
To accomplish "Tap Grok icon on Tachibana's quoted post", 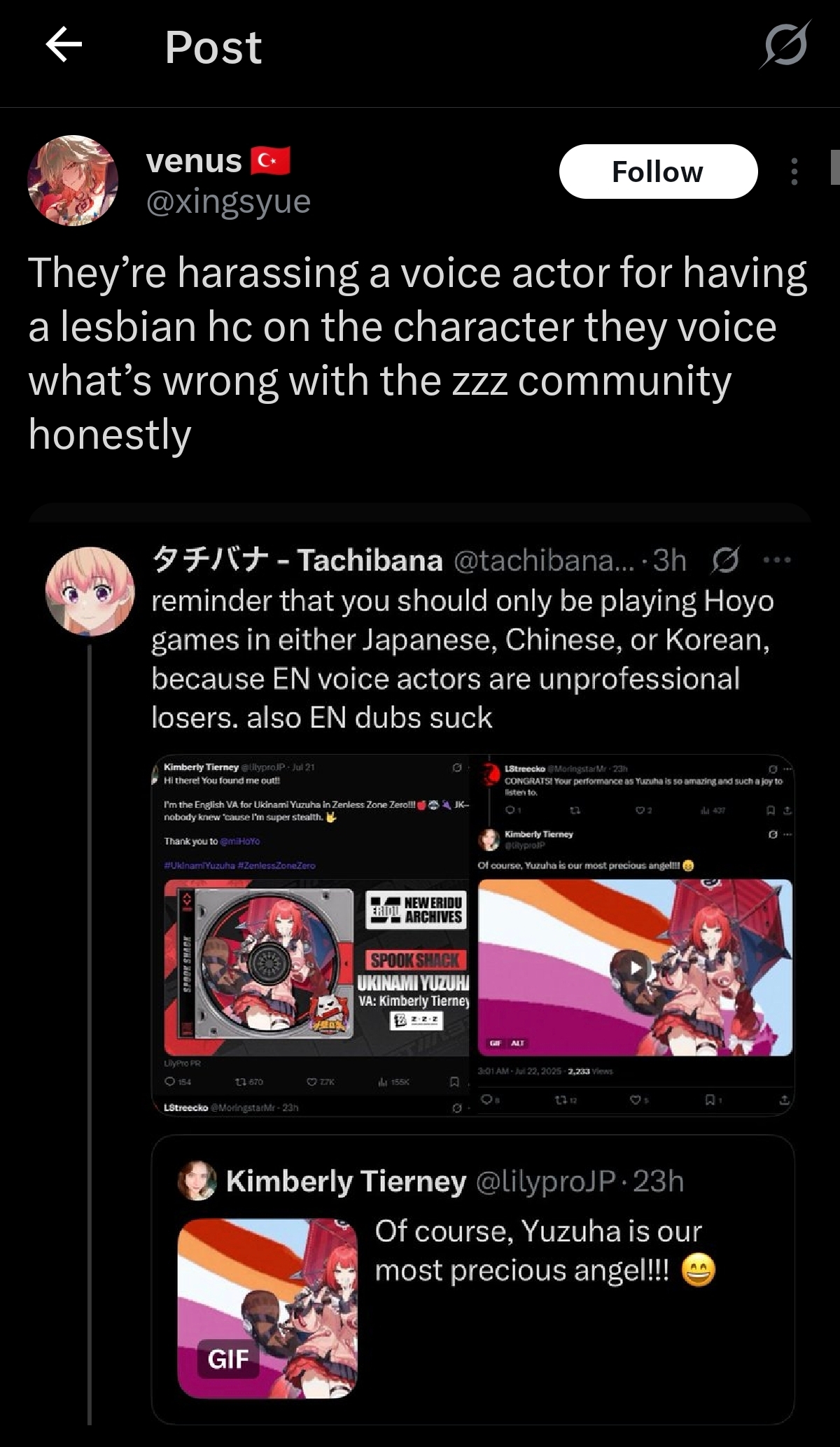I will 726,560.
